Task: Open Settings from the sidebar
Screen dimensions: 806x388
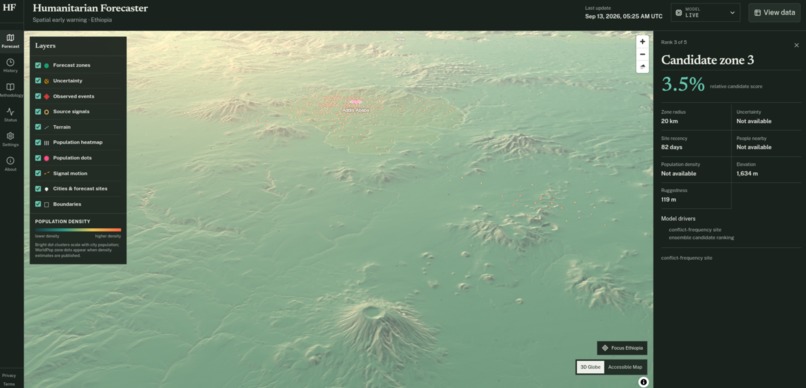Action: click(x=10, y=140)
